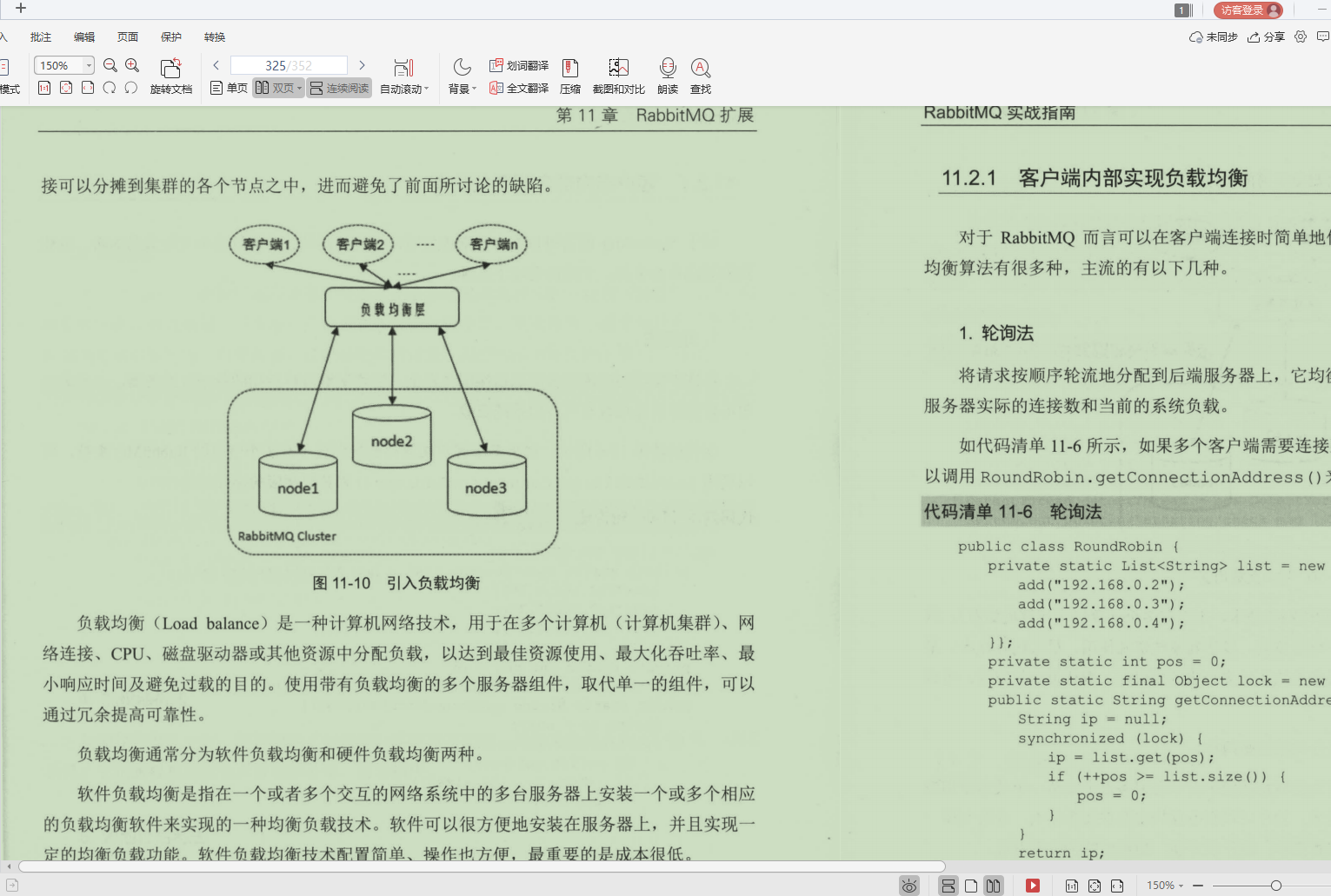
Task: Open 划词翻译 word translation tool
Action: click(519, 65)
